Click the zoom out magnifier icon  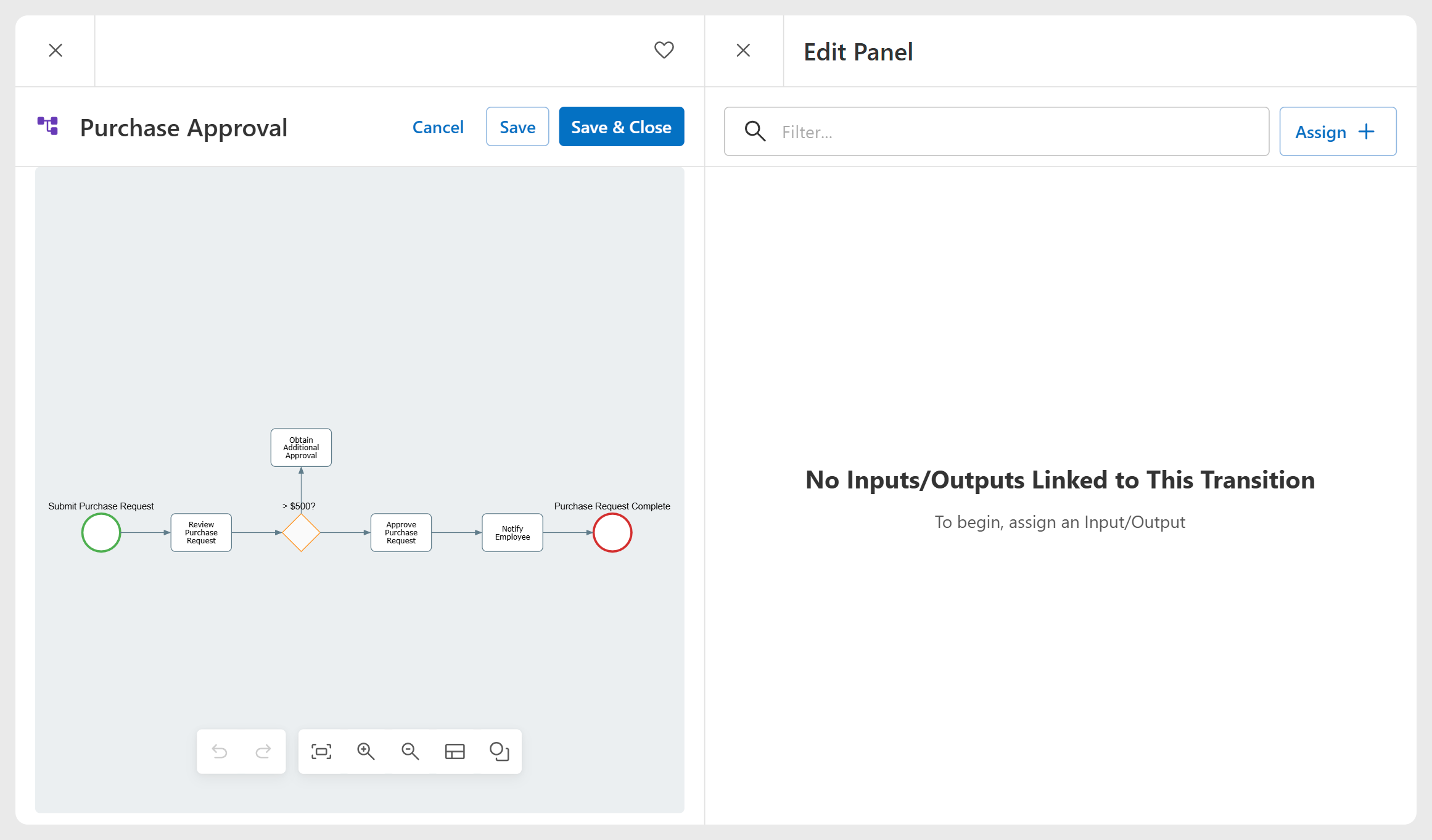pos(410,751)
